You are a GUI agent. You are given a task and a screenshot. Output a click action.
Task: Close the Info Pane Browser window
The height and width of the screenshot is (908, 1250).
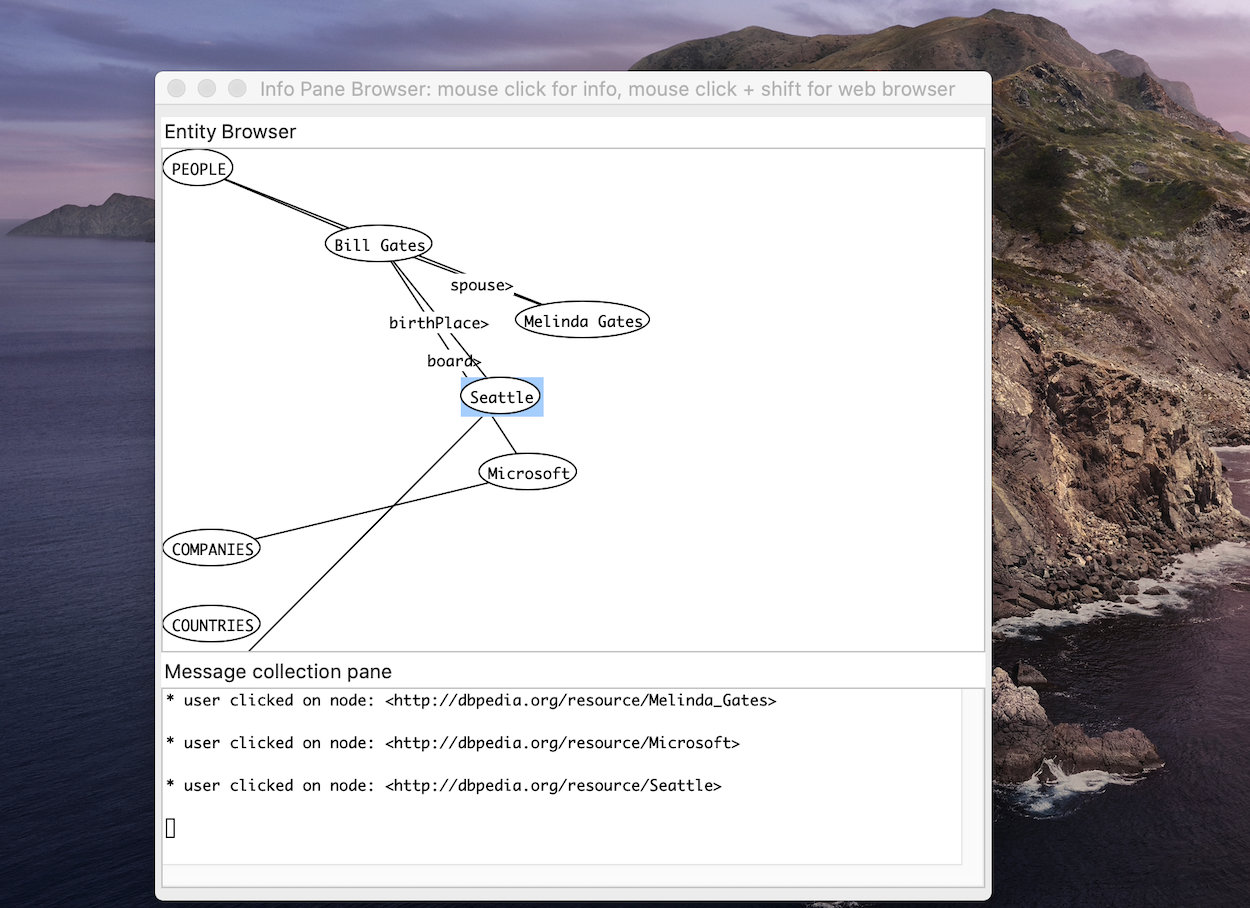coord(176,89)
